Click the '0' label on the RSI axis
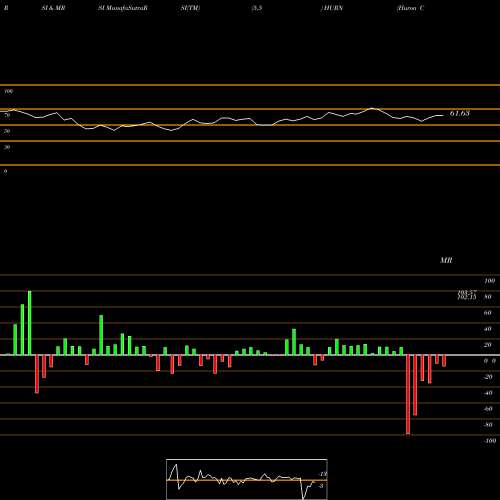Image resolution: width=500 pixels, height=500 pixels. tap(6, 171)
